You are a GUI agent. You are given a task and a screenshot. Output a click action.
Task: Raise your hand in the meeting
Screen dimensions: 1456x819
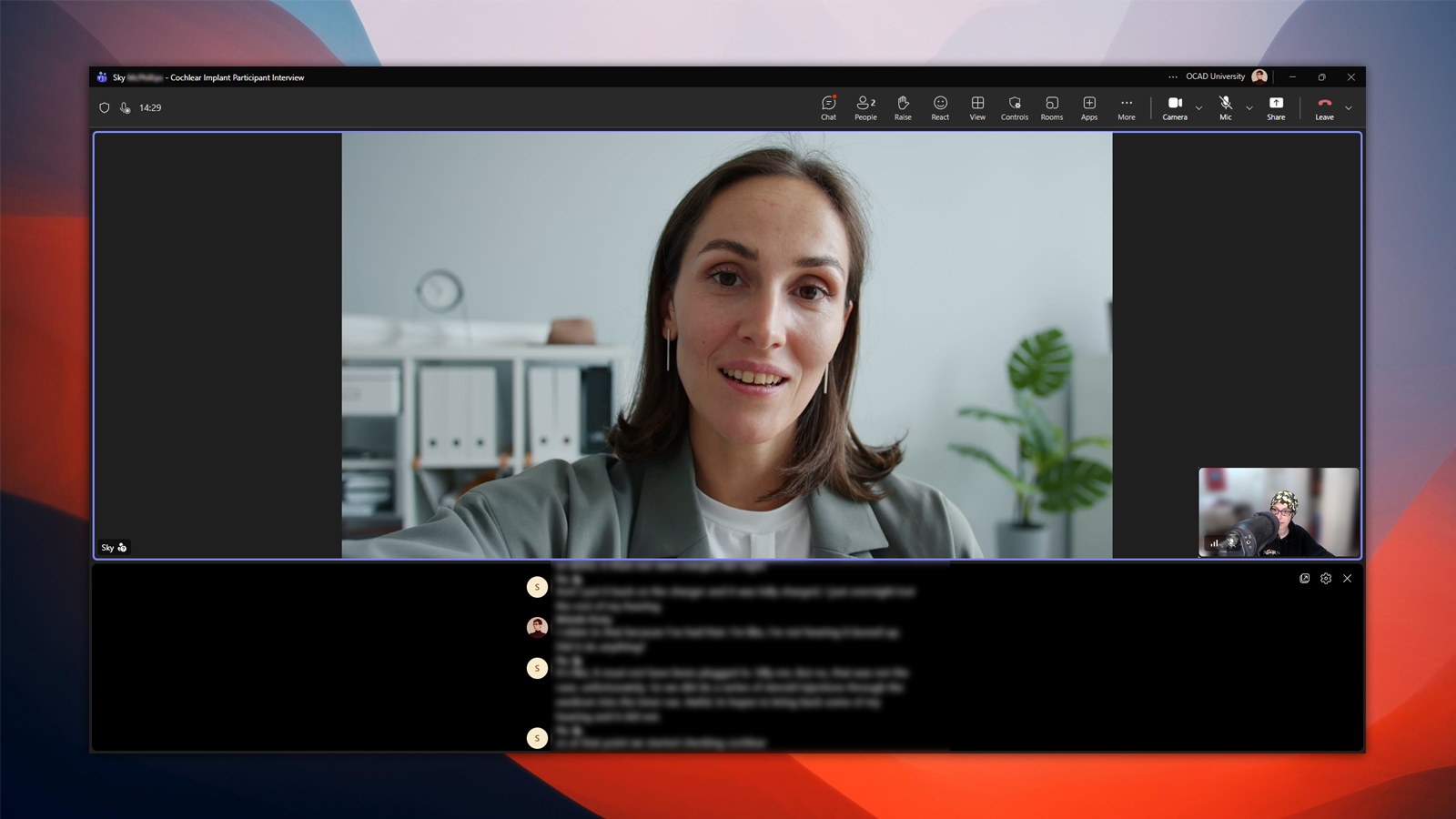pos(903,107)
